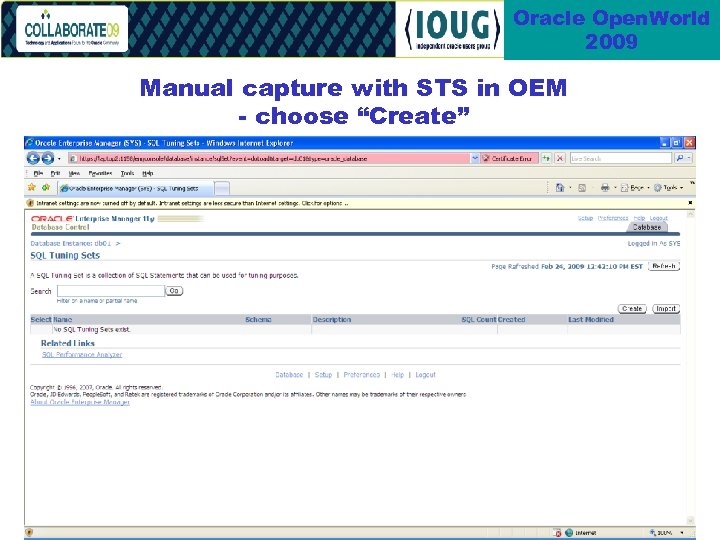Click the footer Logout link
Image resolution: width=720 pixels, height=540 pixels.
(425, 375)
